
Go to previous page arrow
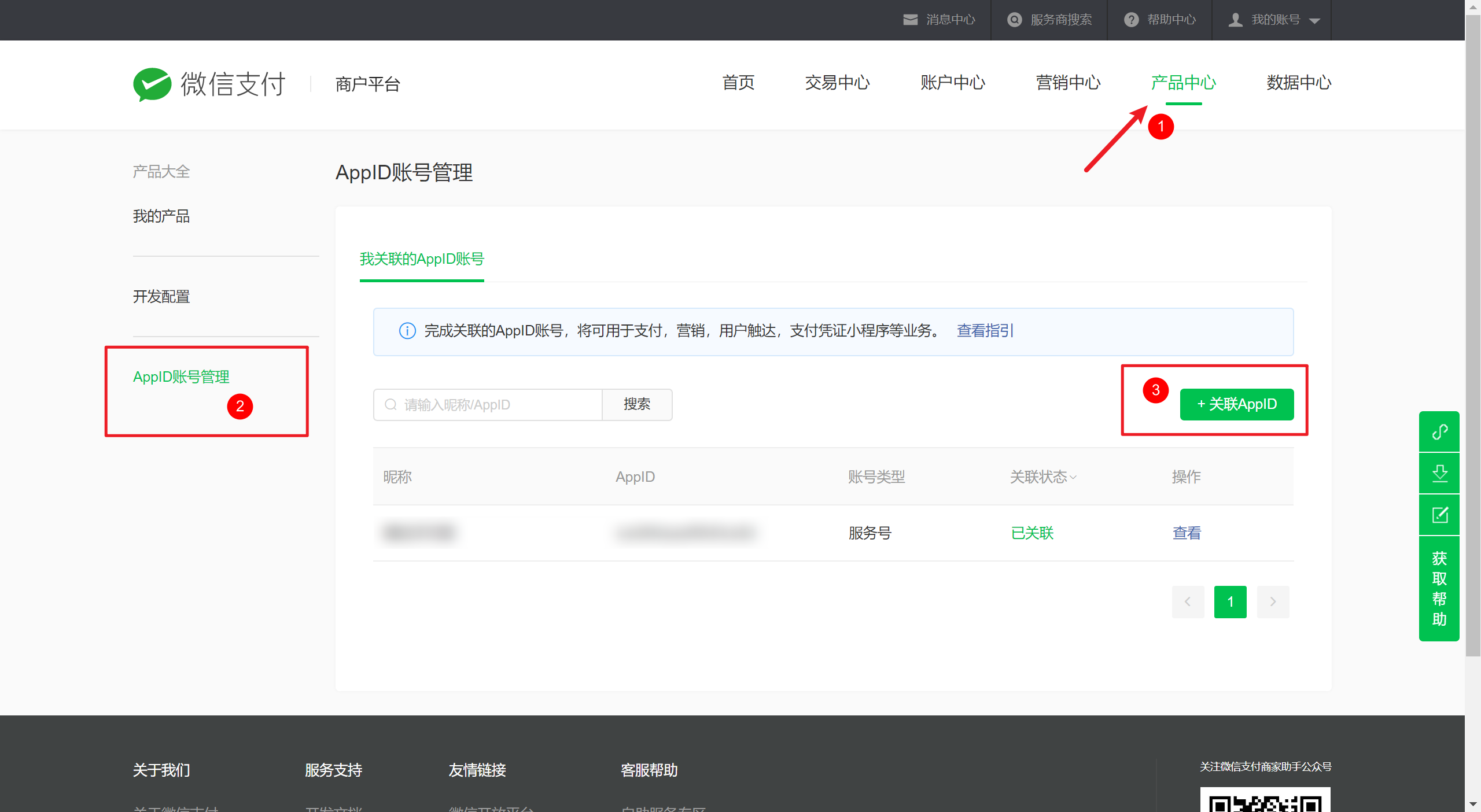[x=1188, y=602]
